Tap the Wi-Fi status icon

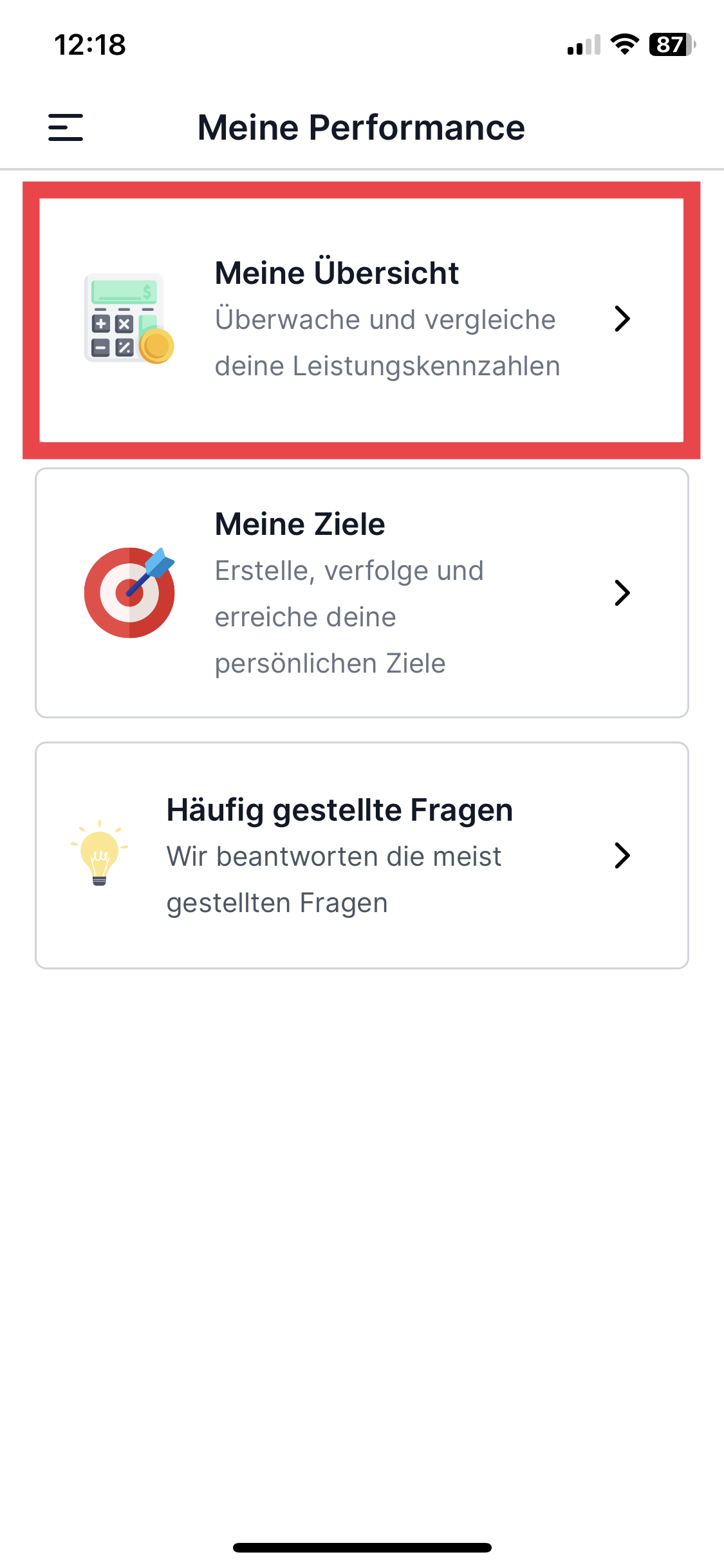[x=624, y=44]
